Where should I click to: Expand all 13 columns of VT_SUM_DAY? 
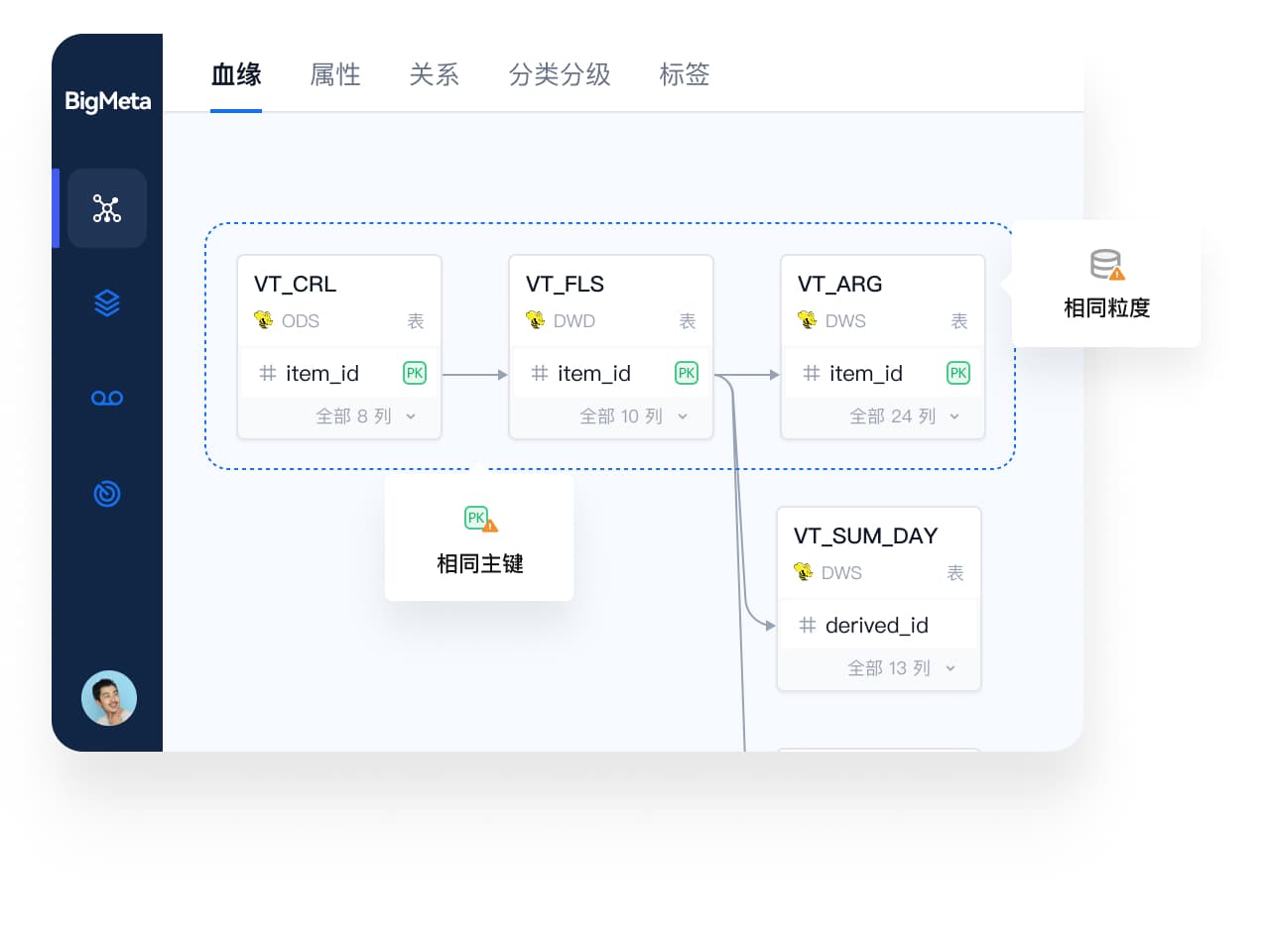point(902,668)
